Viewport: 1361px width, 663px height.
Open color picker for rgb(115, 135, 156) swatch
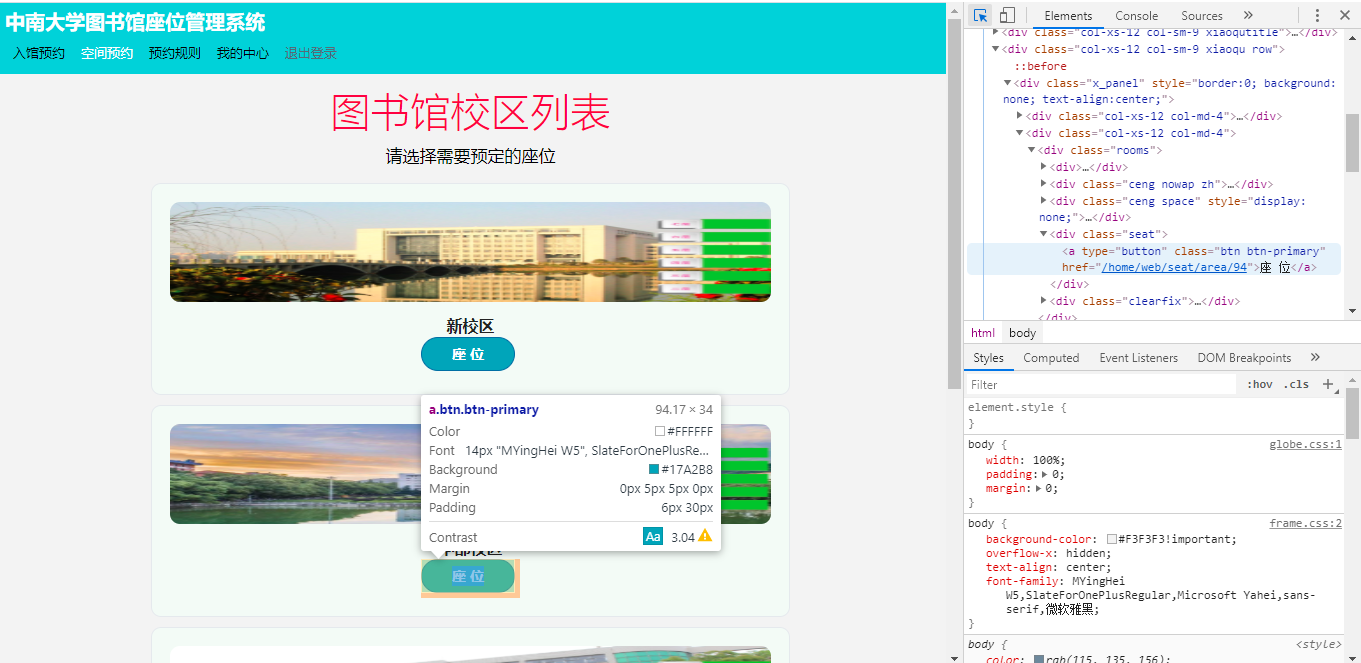pyautogui.click(x=1038, y=660)
